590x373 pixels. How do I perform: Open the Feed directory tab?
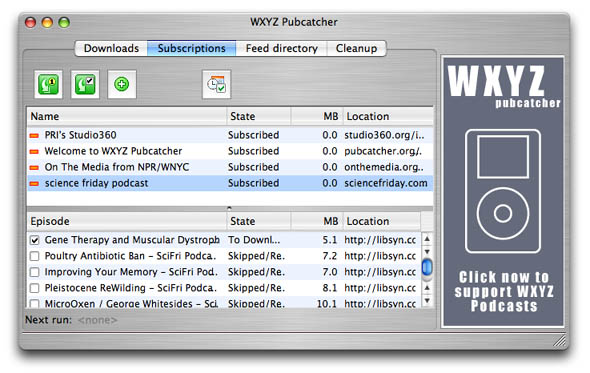tap(281, 49)
